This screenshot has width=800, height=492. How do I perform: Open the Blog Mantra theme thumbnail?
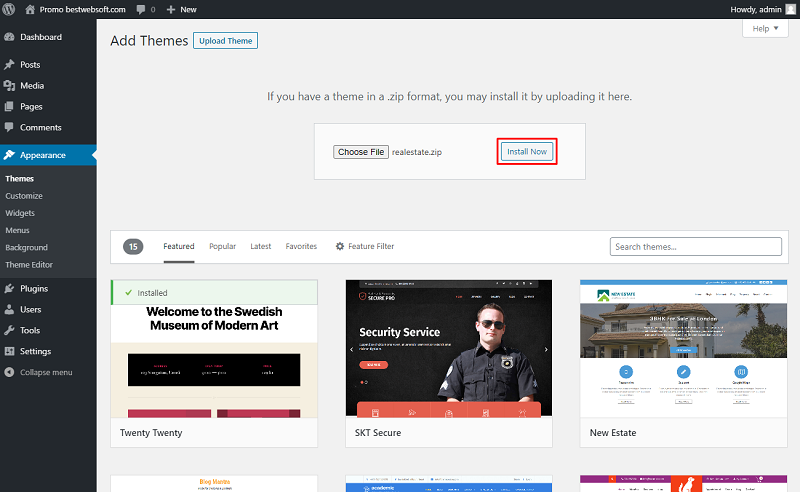point(214,484)
